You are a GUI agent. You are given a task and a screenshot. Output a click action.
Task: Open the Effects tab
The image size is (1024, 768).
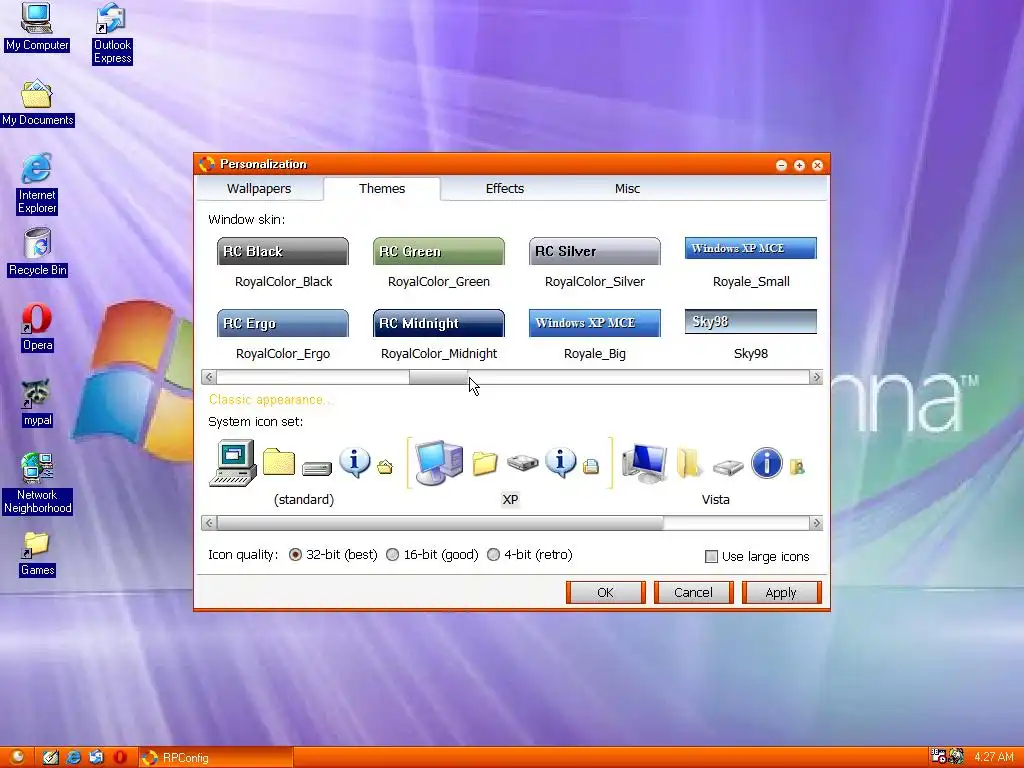505,189
